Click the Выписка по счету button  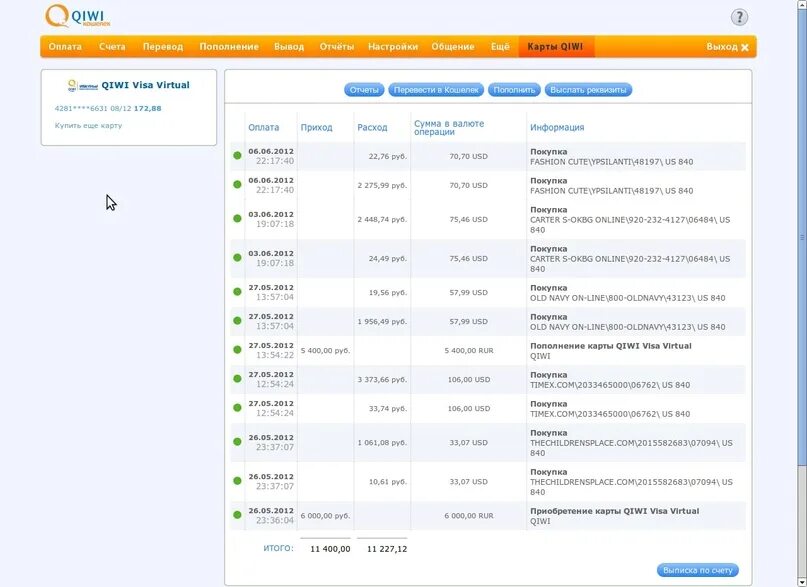[x=697, y=570]
